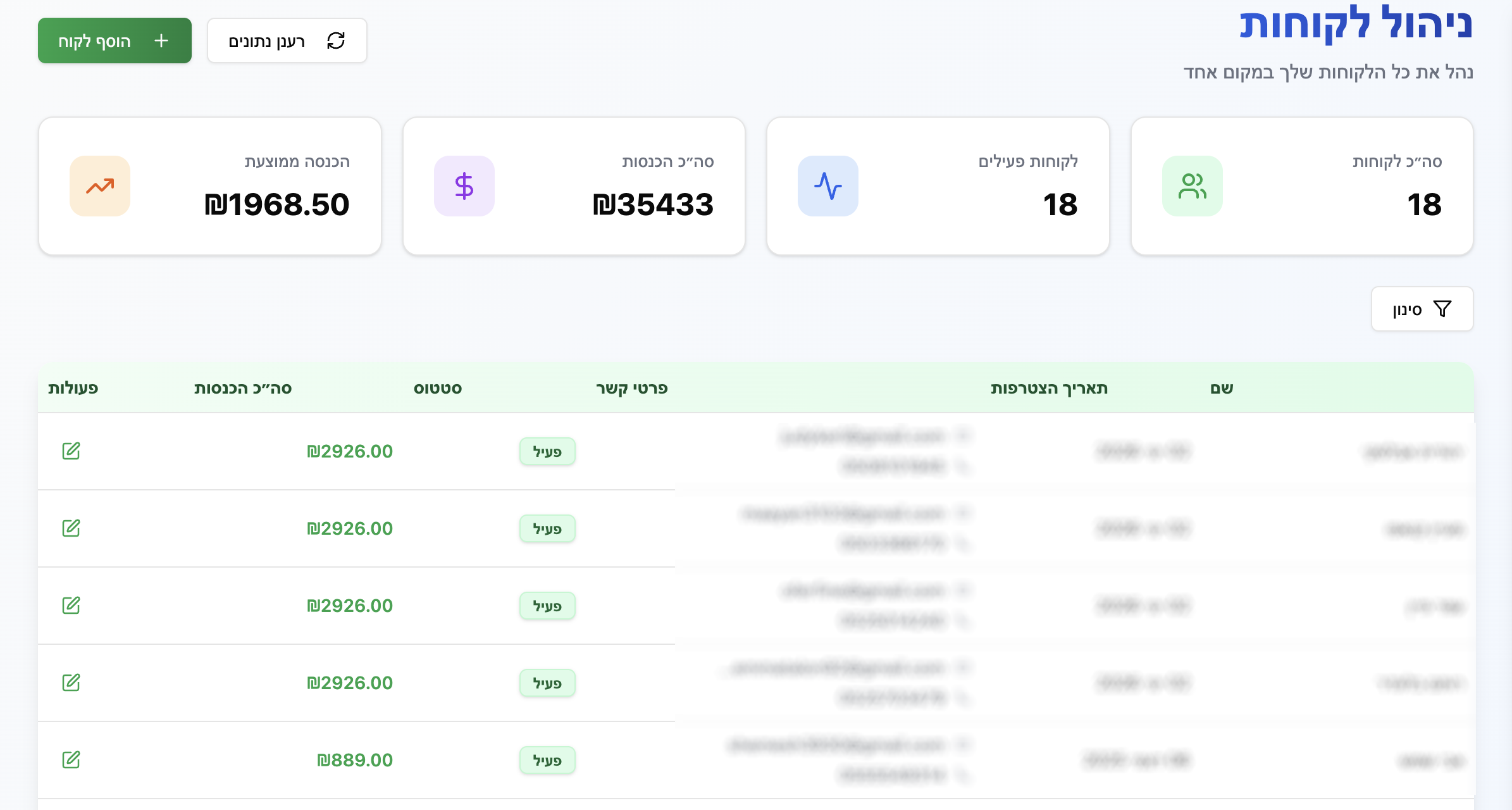1512x810 pixels.
Task: Click the רענן נתונים refresh data button
Action: 287,40
